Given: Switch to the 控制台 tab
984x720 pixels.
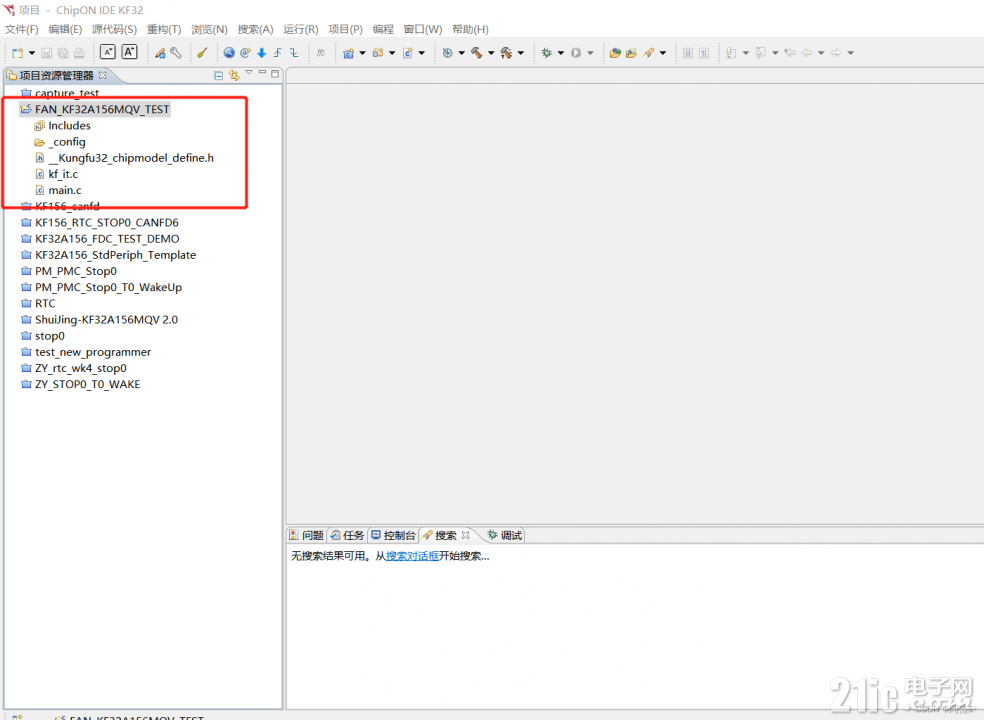Looking at the screenshot, I should tap(393, 535).
